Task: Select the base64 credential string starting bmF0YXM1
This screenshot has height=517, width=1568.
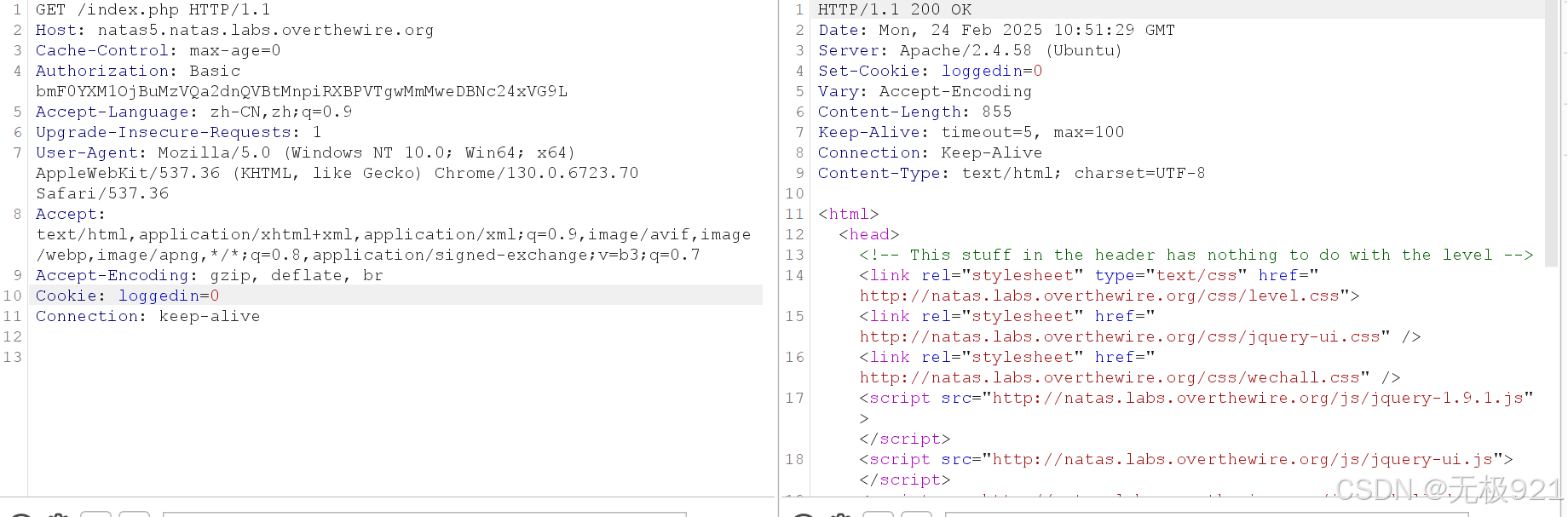Action: pos(301,91)
